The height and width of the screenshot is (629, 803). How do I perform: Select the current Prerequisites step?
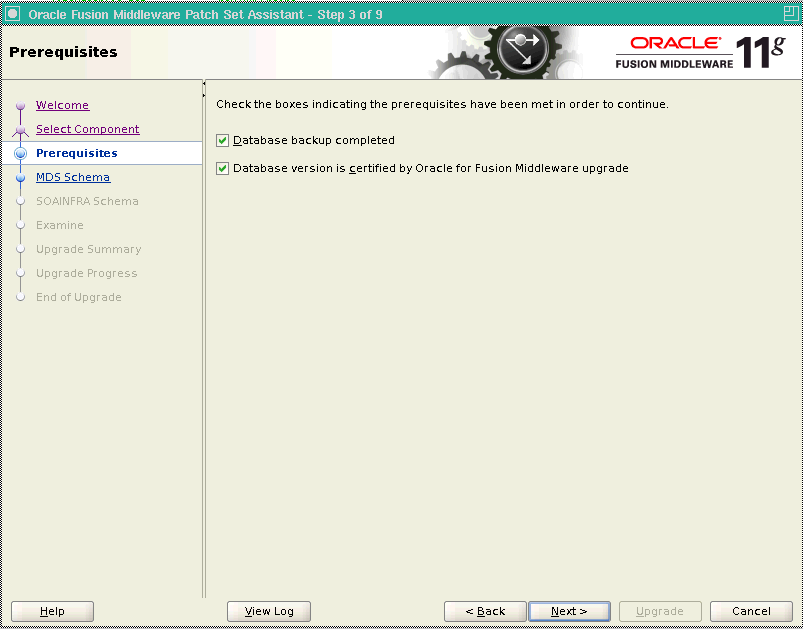point(77,153)
